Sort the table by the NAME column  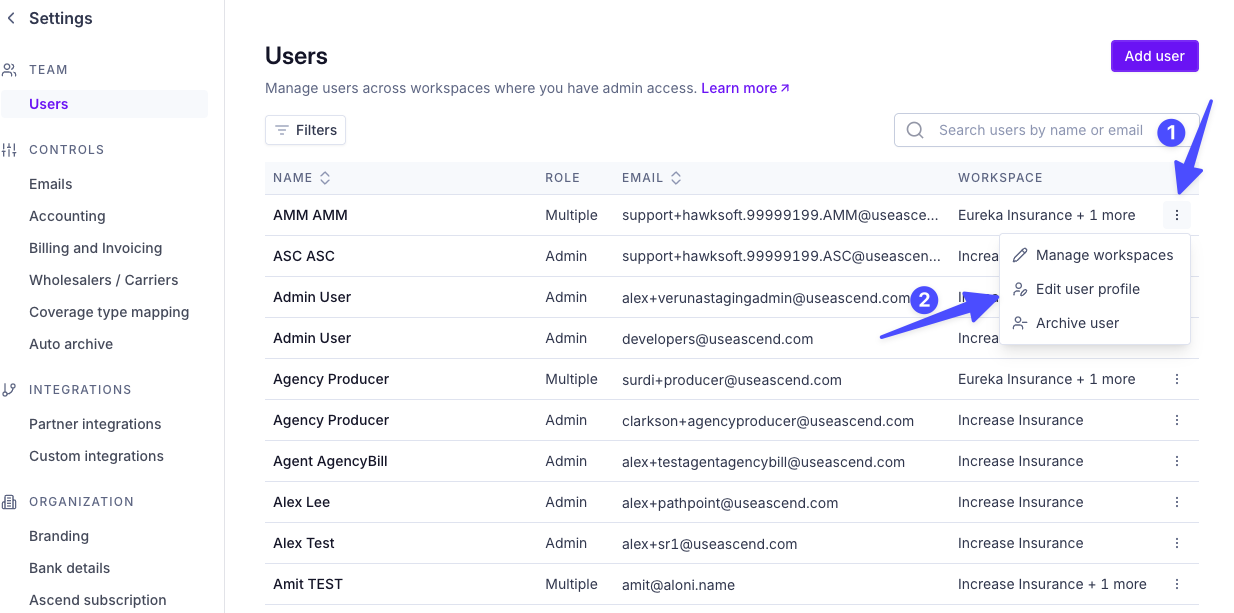tap(302, 178)
